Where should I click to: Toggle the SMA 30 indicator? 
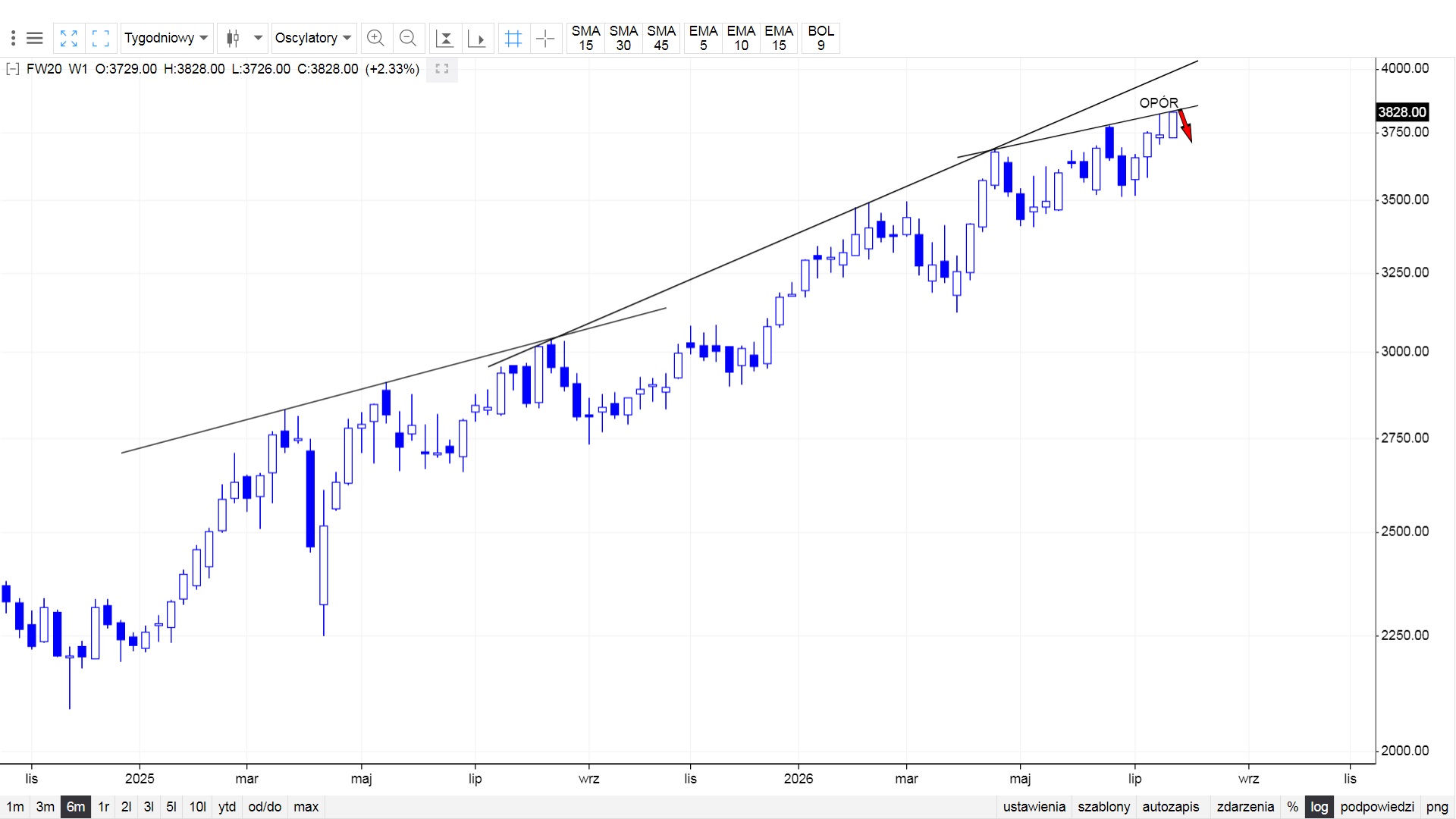point(623,38)
